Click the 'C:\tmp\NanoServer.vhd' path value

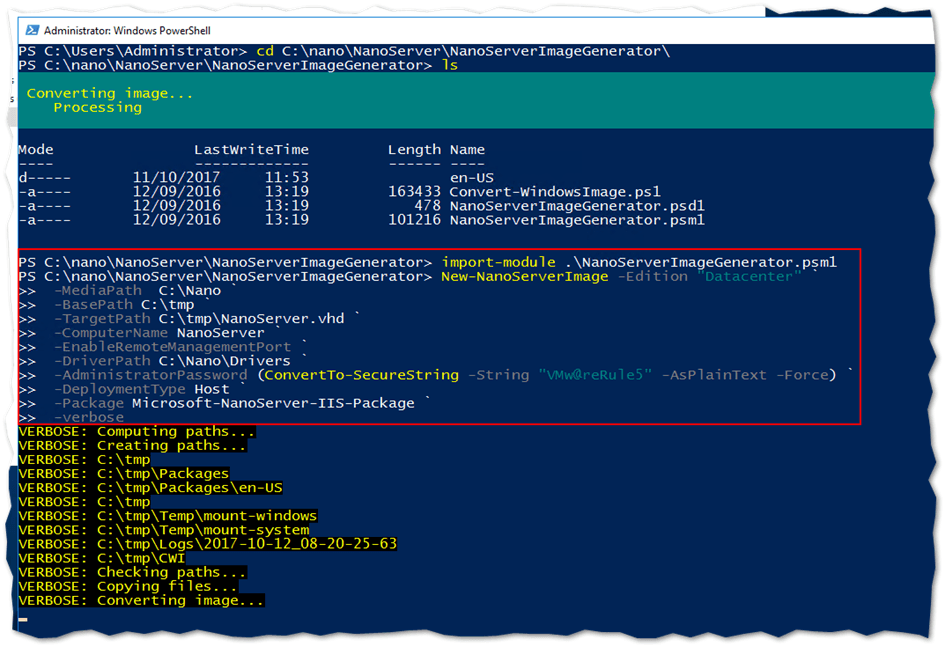tap(251, 319)
